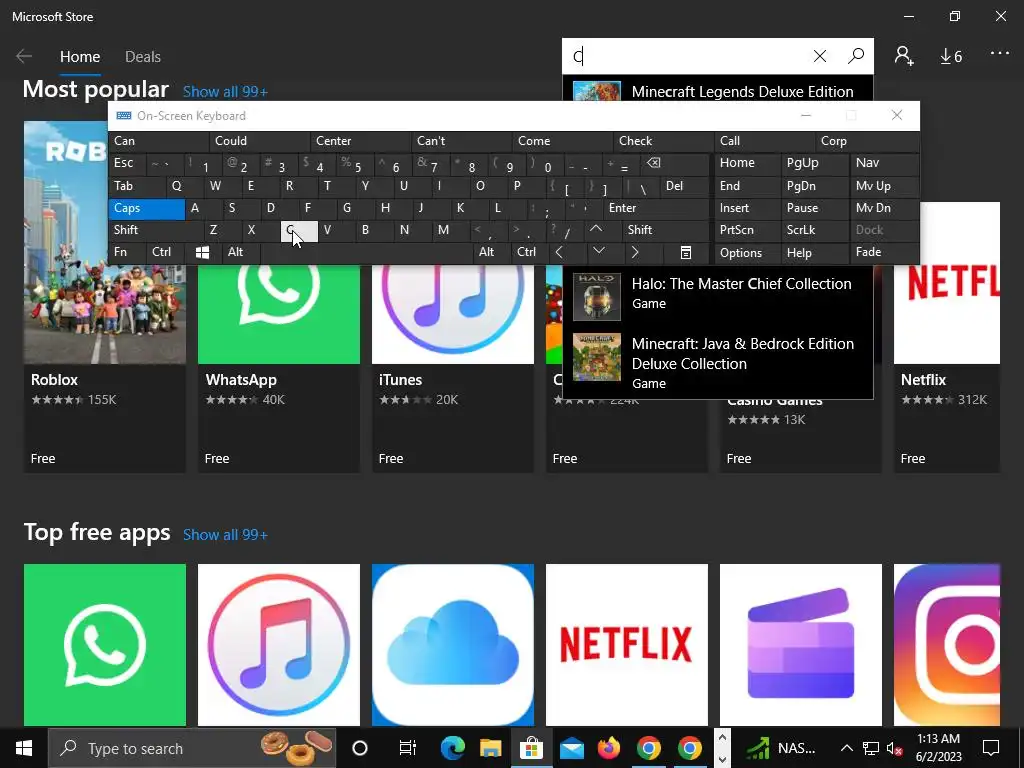Open the sign-in account icon
The height and width of the screenshot is (768, 1024).
click(904, 56)
